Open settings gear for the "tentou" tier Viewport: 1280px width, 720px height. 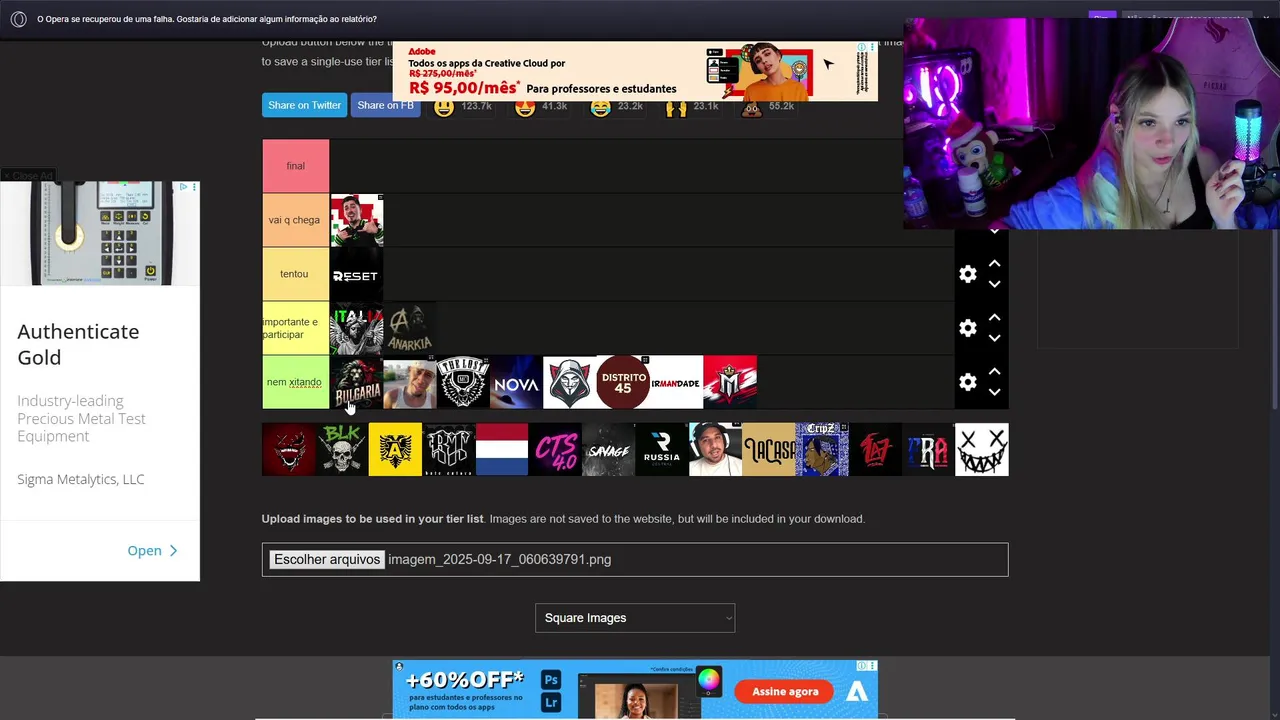967,274
